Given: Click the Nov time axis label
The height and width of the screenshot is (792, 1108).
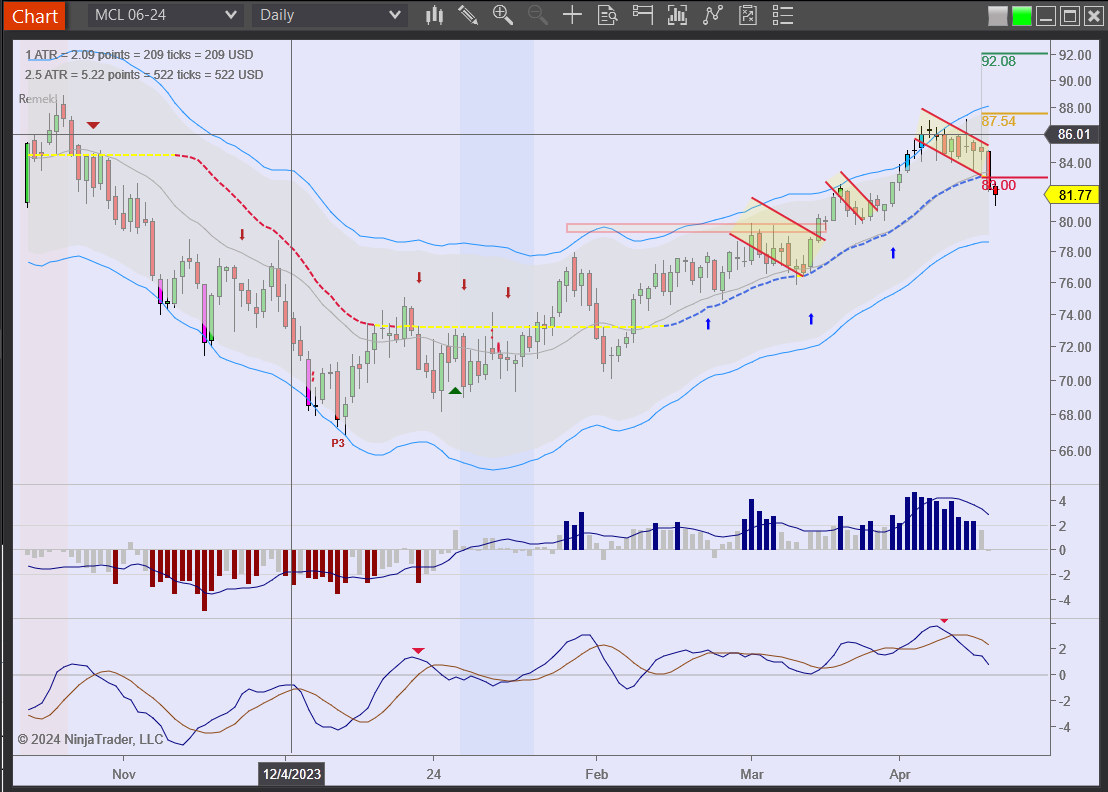Looking at the screenshot, I should (124, 774).
